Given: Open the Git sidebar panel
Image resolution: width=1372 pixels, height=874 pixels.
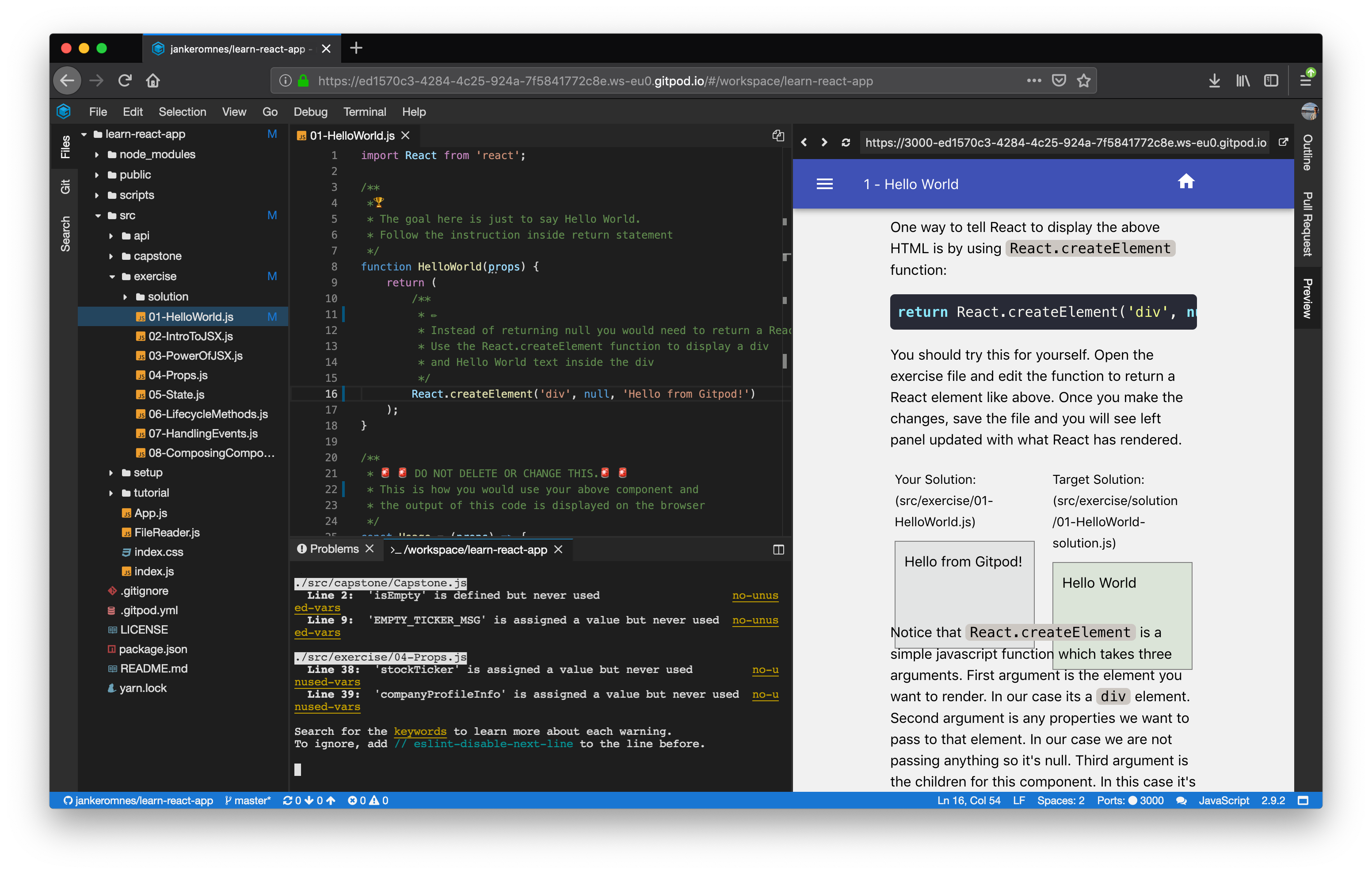Looking at the screenshot, I should [x=65, y=187].
